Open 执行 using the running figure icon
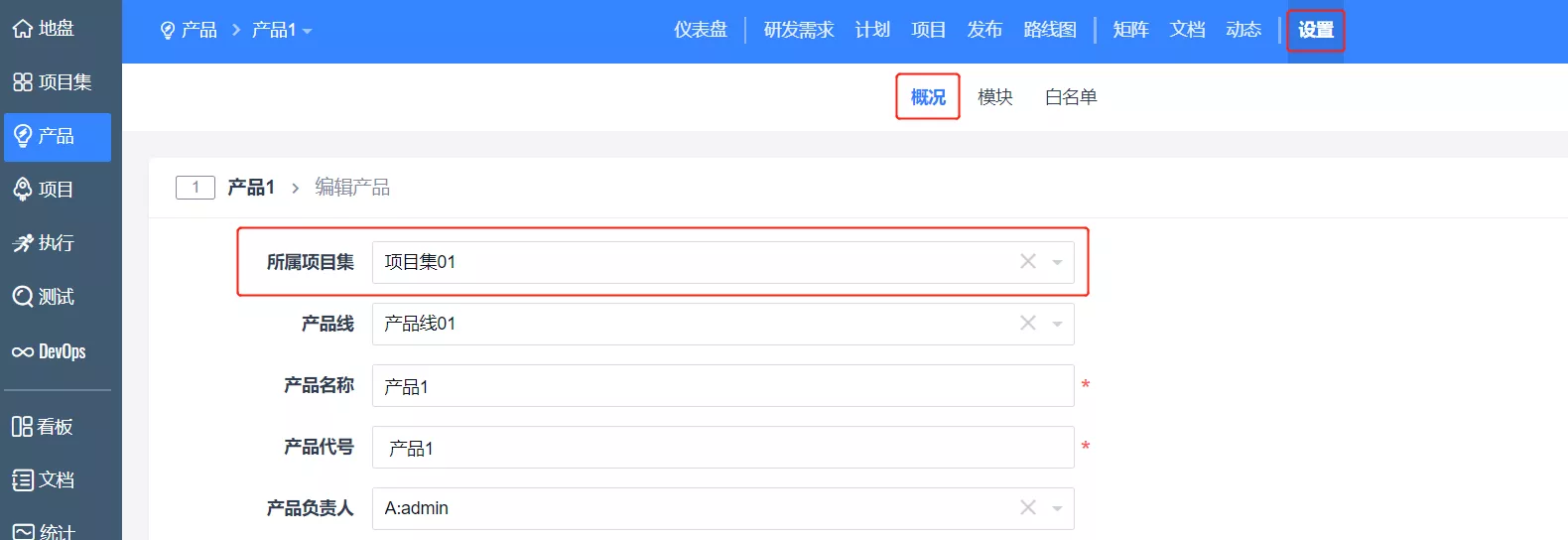 coord(22,243)
